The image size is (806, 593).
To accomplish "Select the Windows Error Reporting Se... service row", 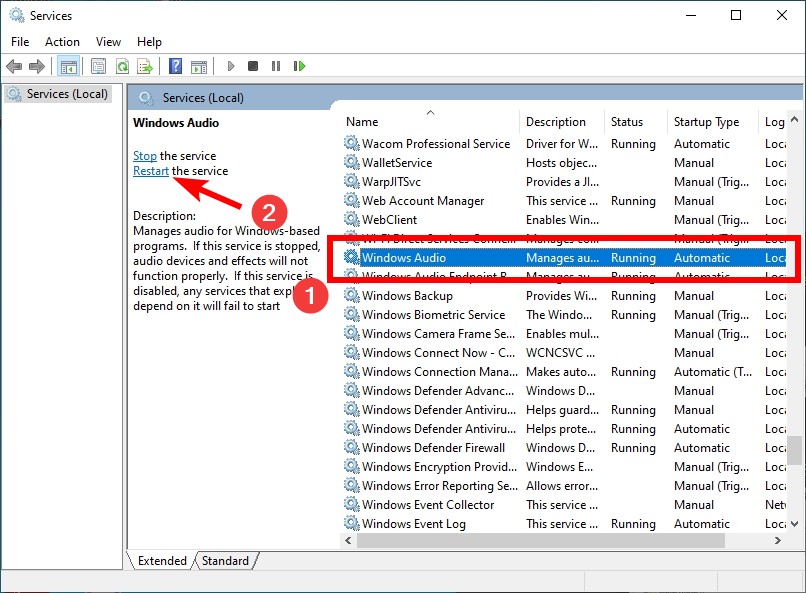I will [x=564, y=486].
